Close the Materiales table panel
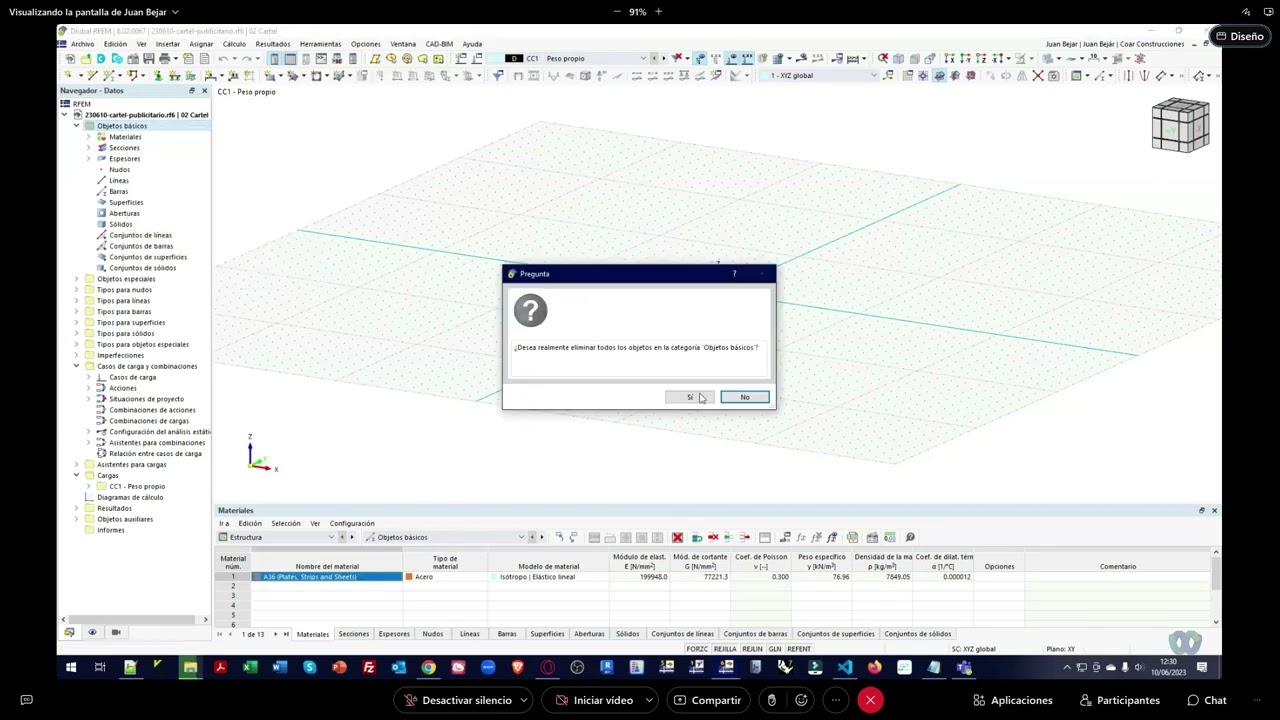Viewport: 1280px width, 720px height. pyautogui.click(x=1214, y=511)
